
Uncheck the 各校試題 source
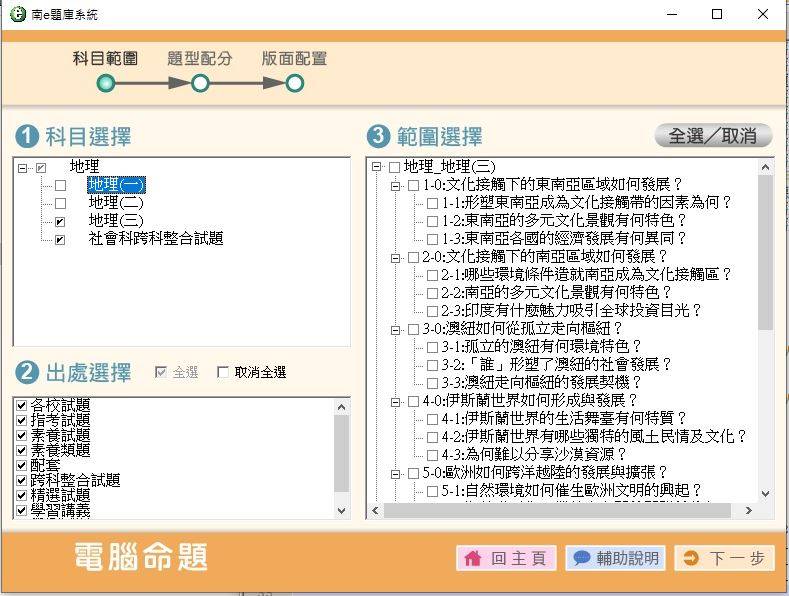(22, 405)
